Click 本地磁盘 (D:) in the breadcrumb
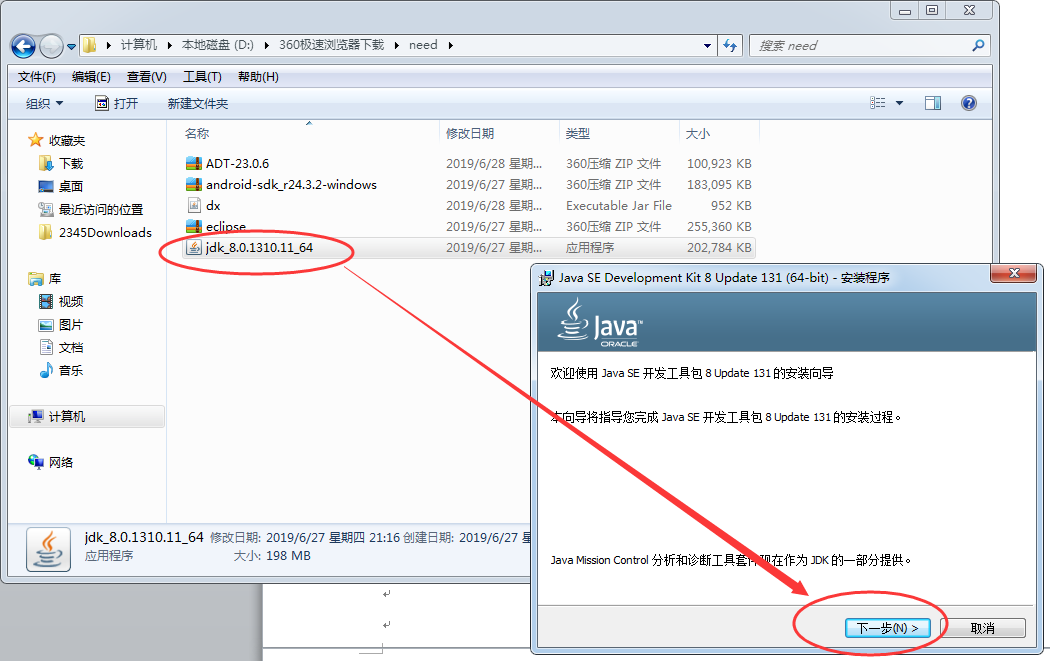This screenshot has width=1050, height=661. pyautogui.click(x=218, y=45)
